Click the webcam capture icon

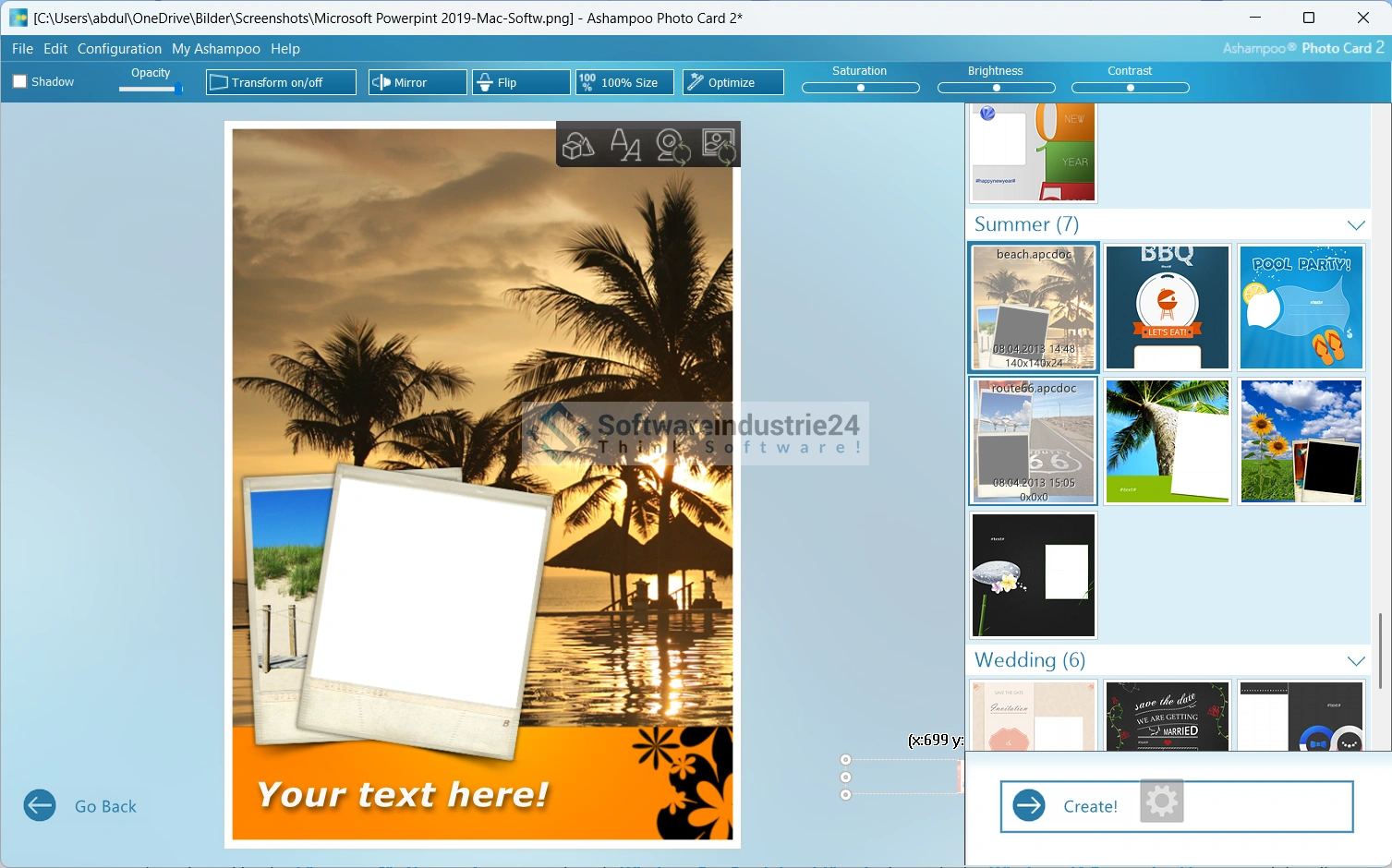672,146
